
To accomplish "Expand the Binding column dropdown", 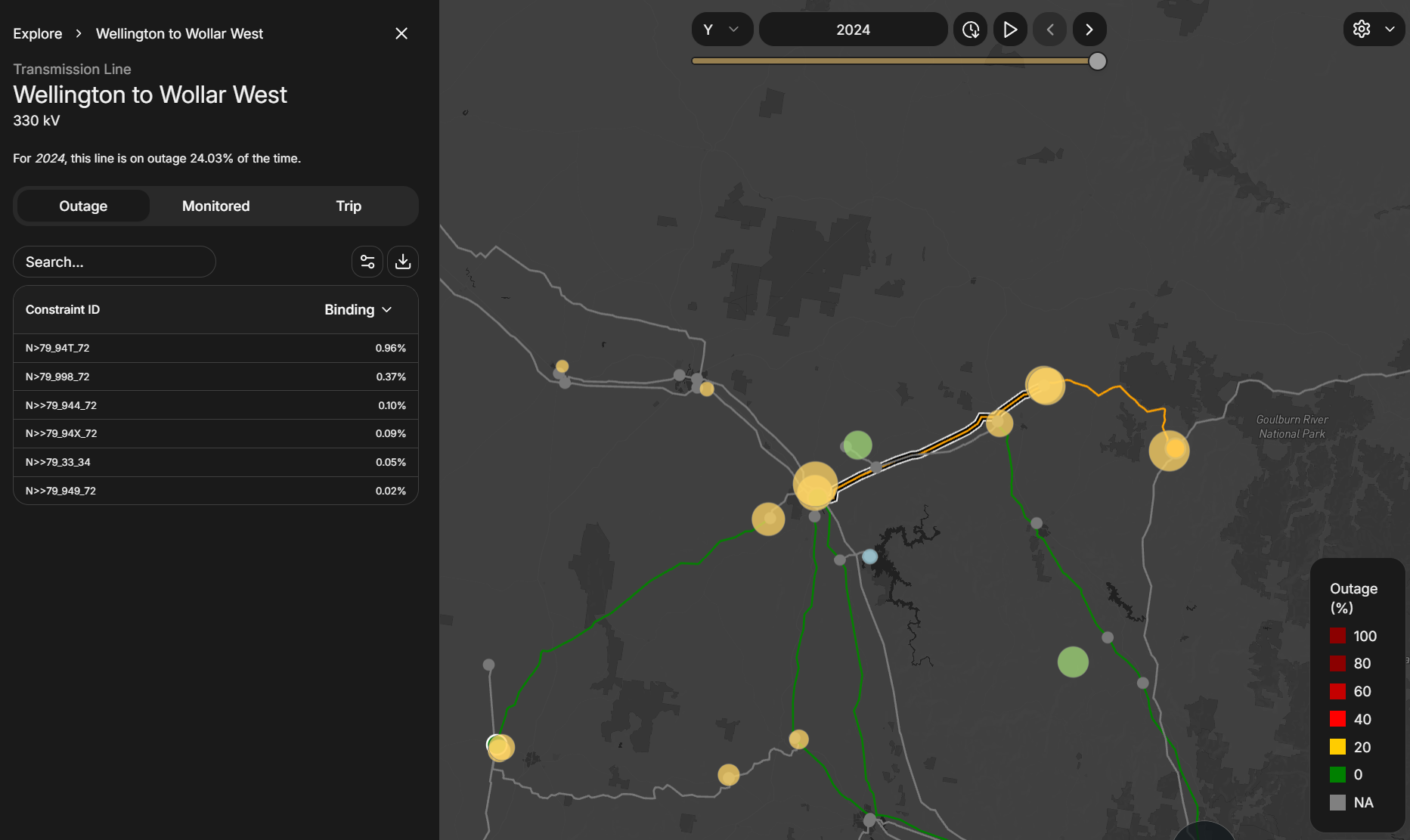I will (358, 310).
